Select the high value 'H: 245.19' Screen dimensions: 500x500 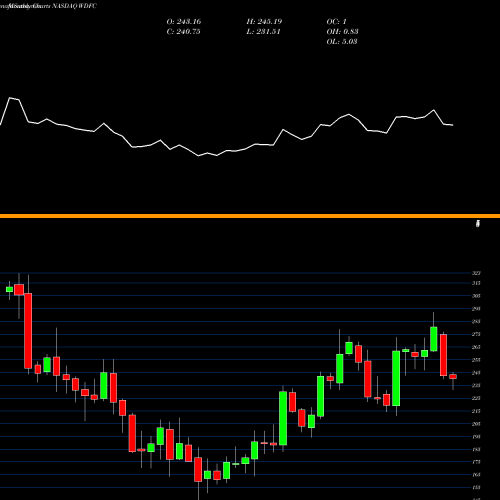tap(264, 22)
